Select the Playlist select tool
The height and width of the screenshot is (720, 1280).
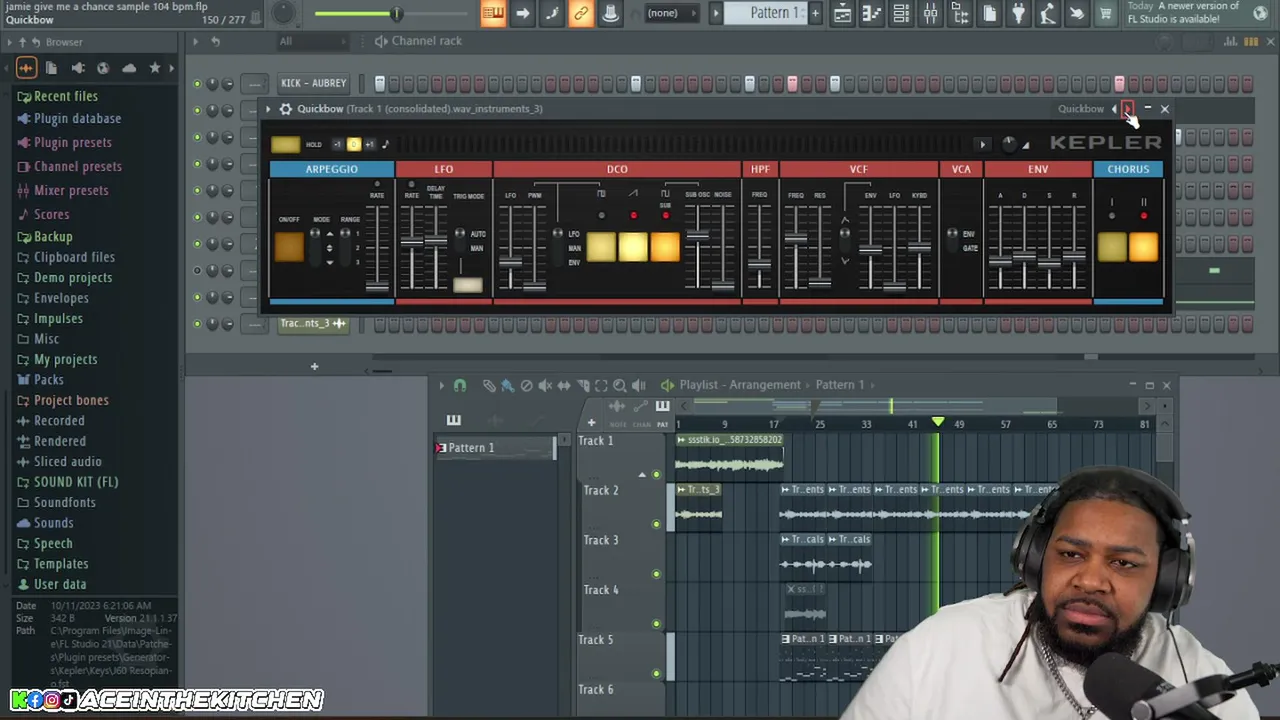coord(601,385)
